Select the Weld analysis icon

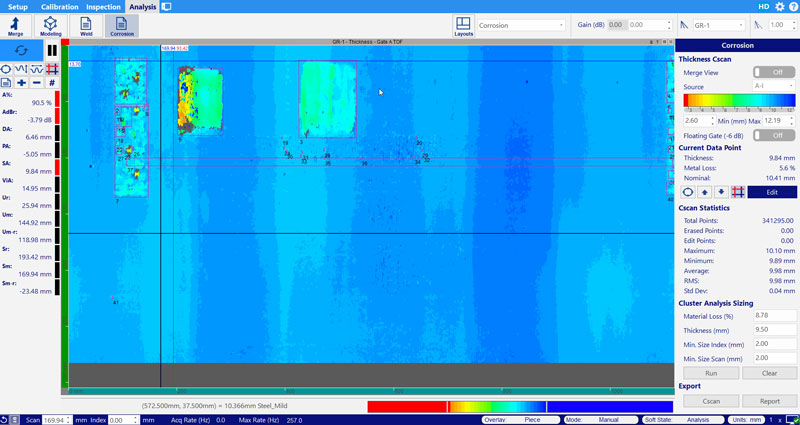(x=86, y=26)
